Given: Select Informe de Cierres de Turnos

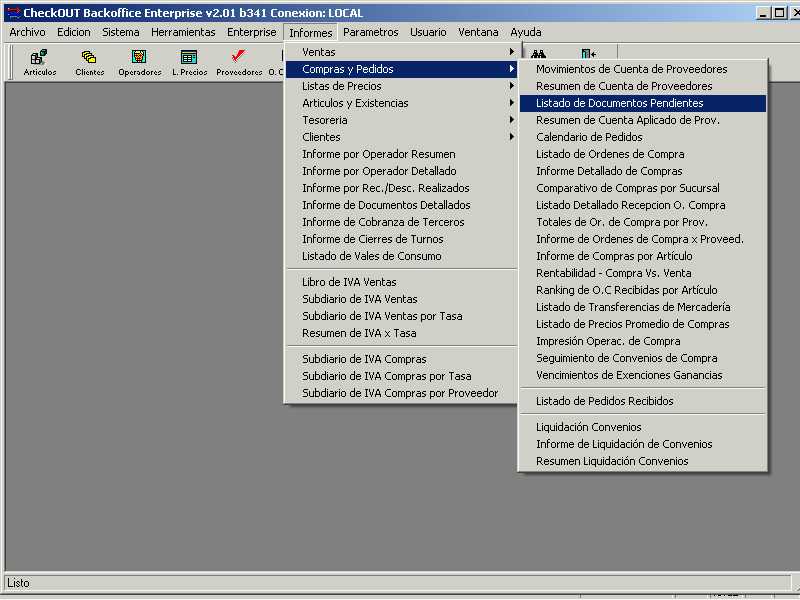Looking at the screenshot, I should [401, 239].
